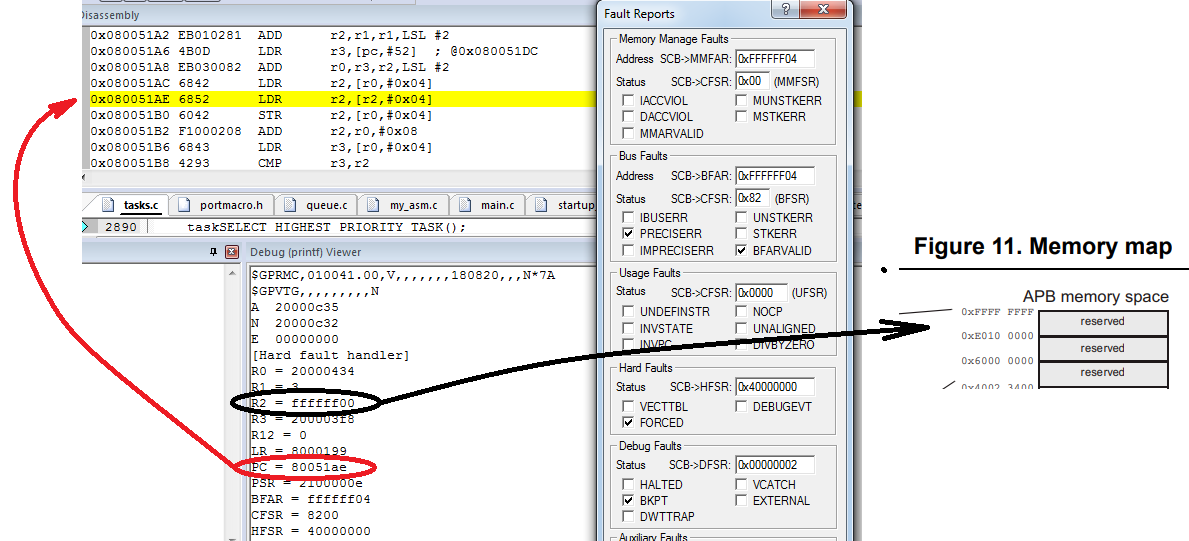Click the tasks.c file icon on its tab
This screenshot has width=1189, height=541.
(x=109, y=205)
